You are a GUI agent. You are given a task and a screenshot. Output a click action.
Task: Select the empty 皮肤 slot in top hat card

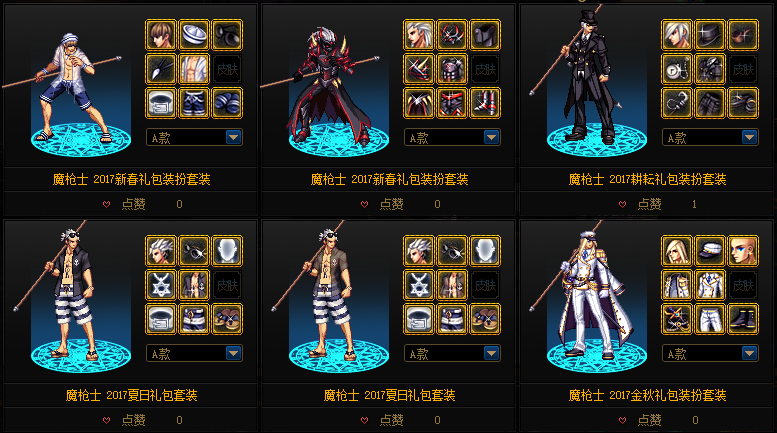743,69
